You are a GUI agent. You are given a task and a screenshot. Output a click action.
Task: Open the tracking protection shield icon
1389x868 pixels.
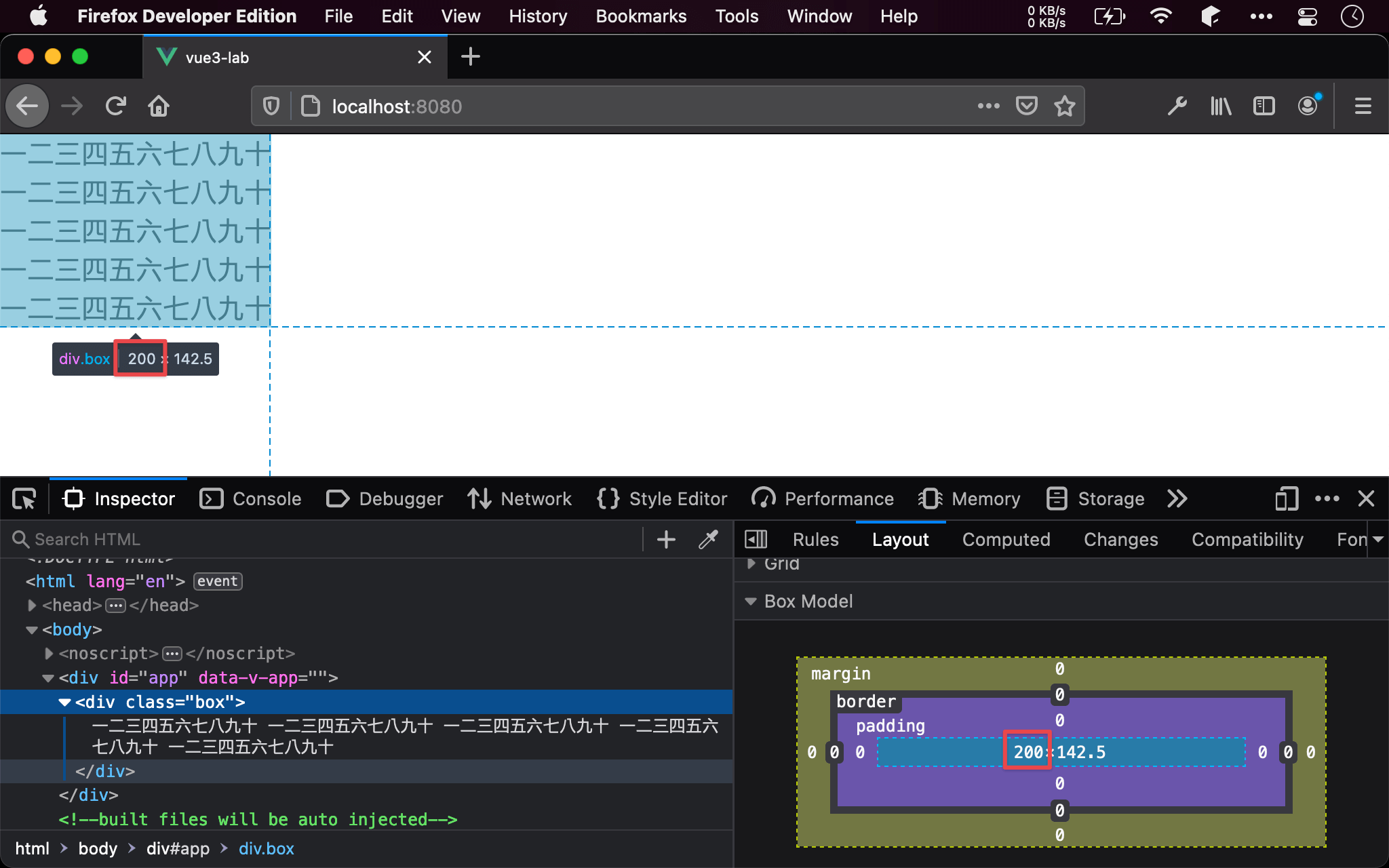[271, 106]
